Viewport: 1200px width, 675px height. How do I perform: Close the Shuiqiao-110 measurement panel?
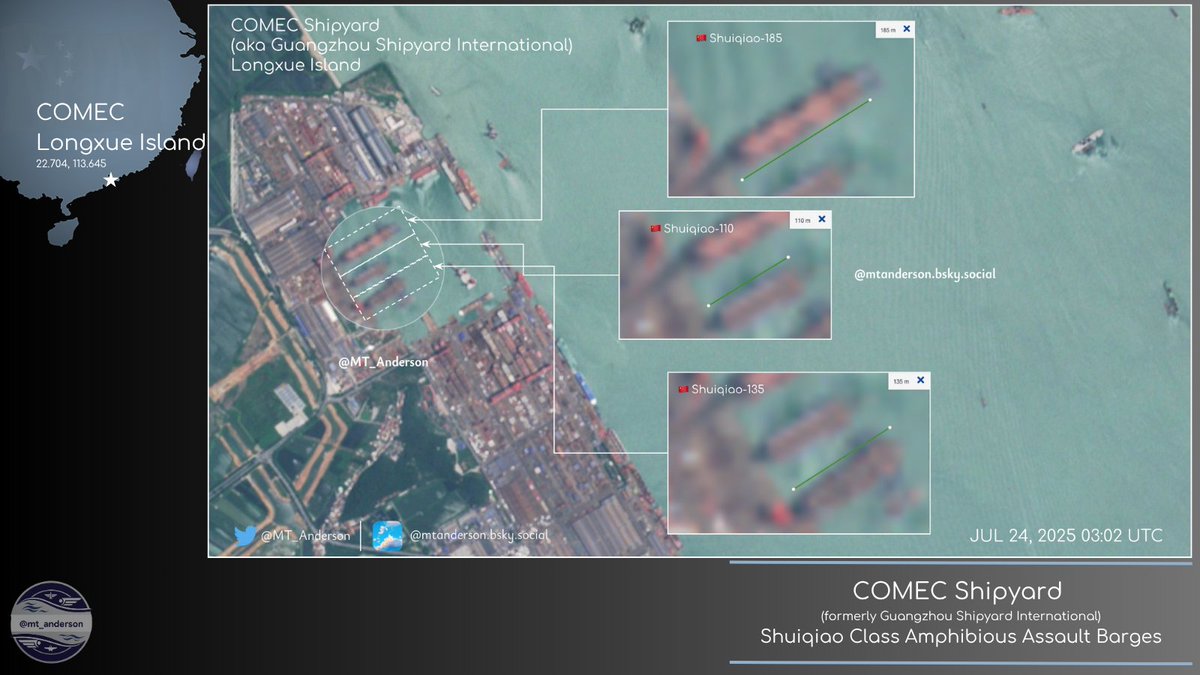click(x=822, y=218)
